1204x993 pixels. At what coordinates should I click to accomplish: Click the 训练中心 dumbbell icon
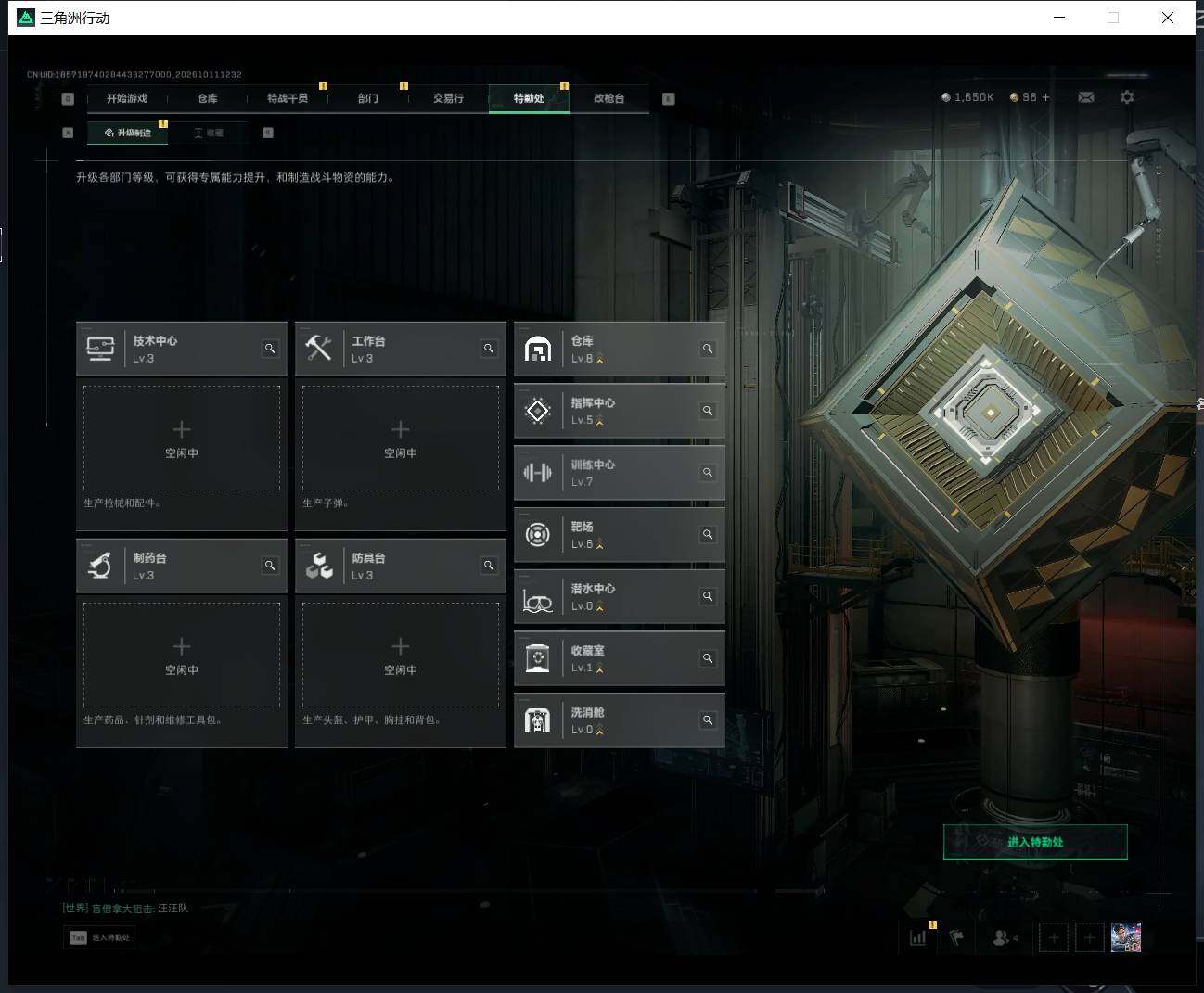(x=538, y=473)
